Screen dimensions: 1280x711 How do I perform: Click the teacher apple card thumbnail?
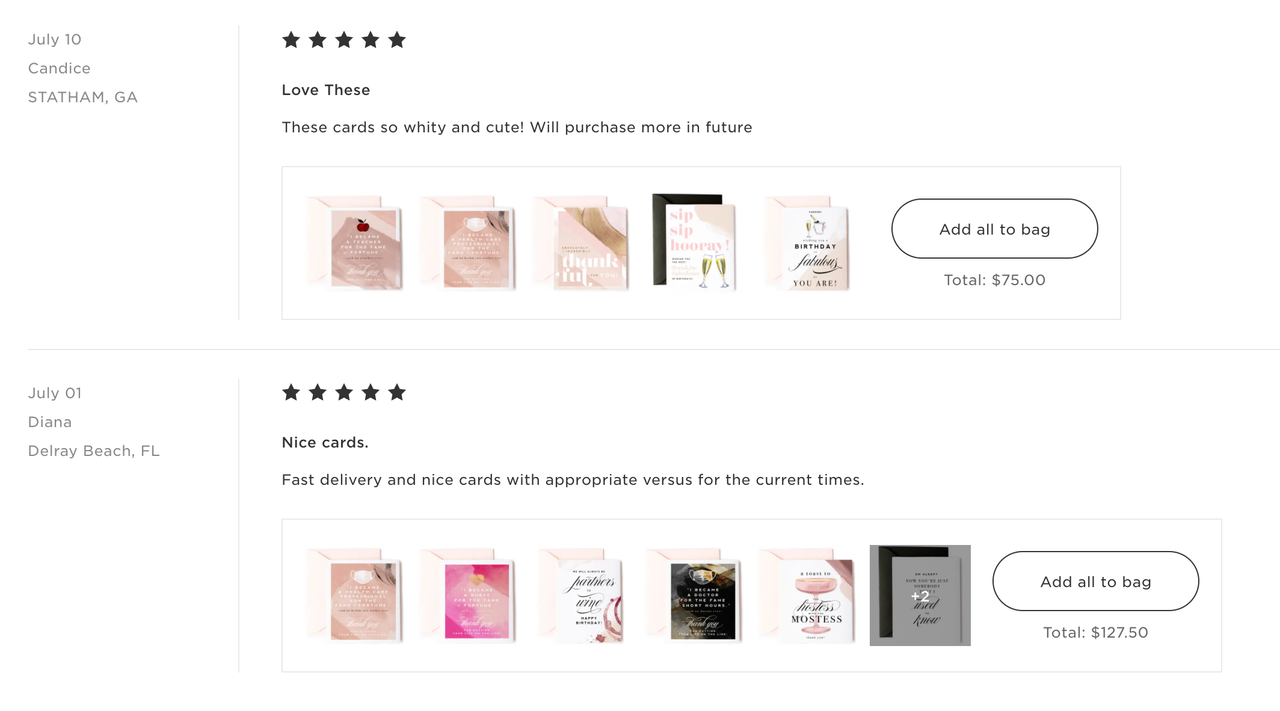click(x=364, y=246)
